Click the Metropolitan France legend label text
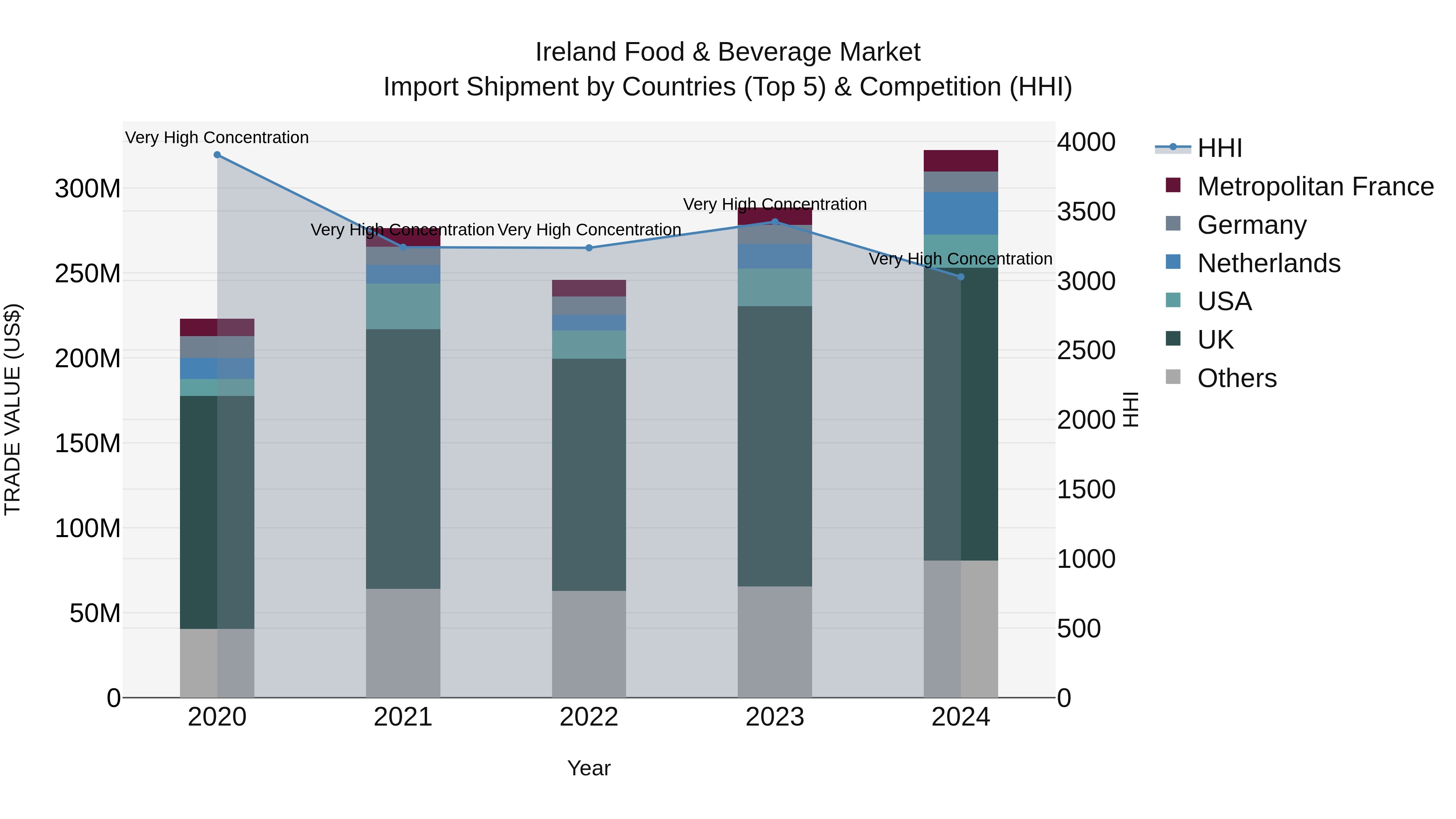 click(x=1316, y=186)
